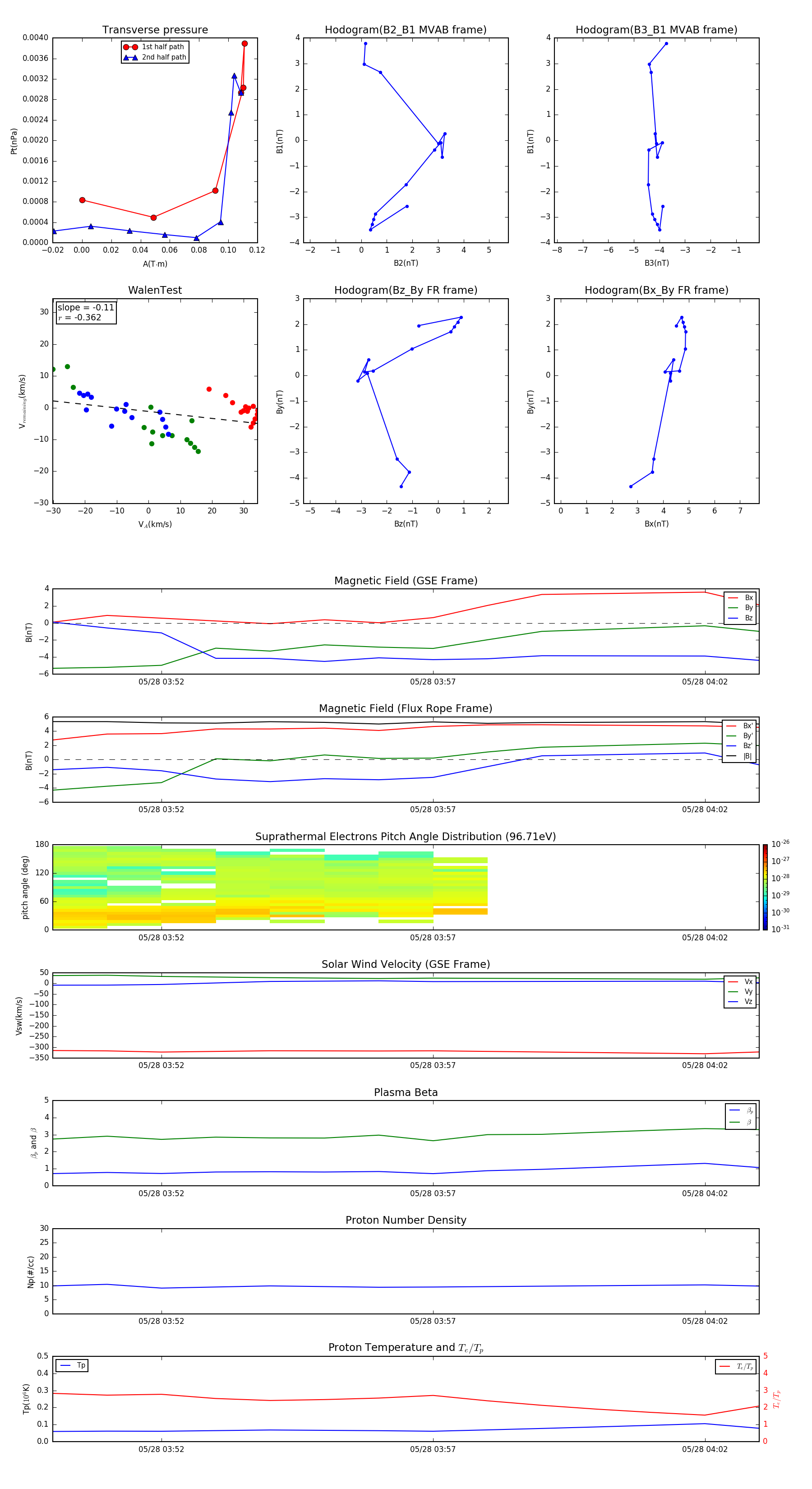Click the 'Hodogram(Bz_By FR frame)' title
The image size is (812, 1489).
click(x=406, y=290)
